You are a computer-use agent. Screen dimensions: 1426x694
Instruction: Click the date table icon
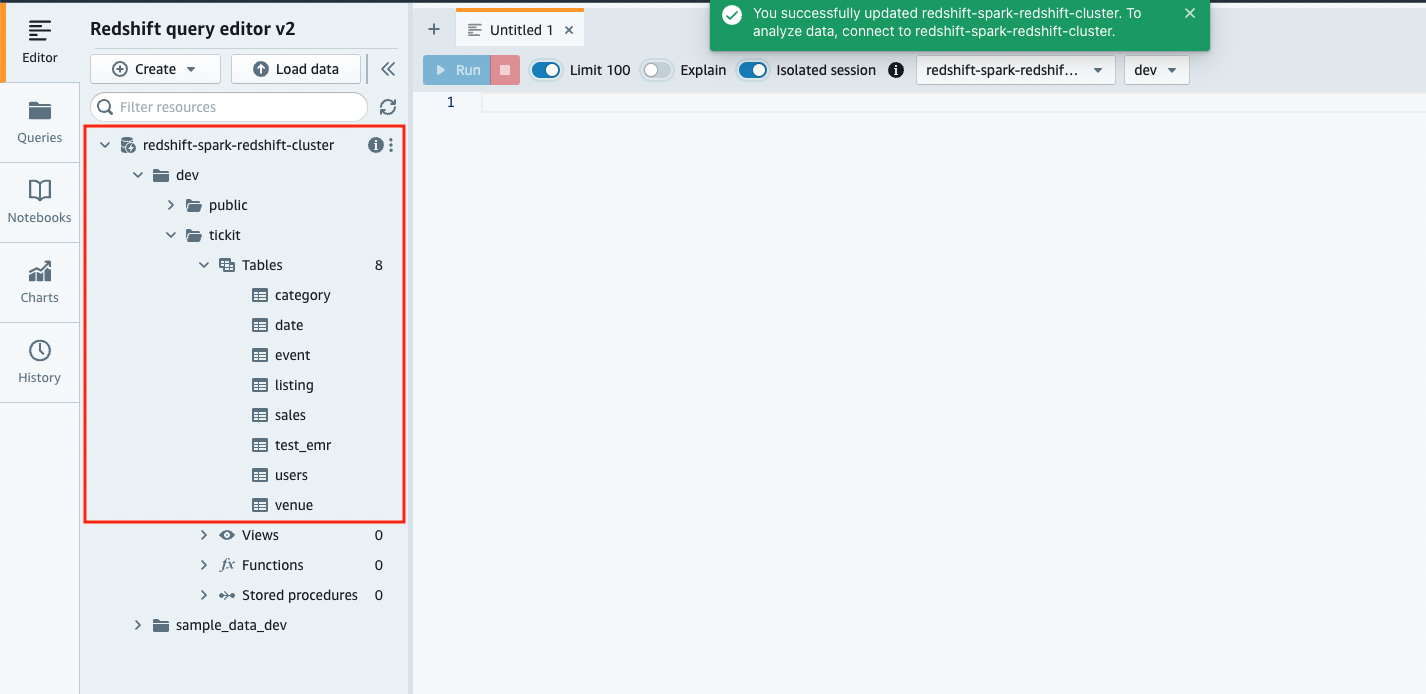pos(260,325)
